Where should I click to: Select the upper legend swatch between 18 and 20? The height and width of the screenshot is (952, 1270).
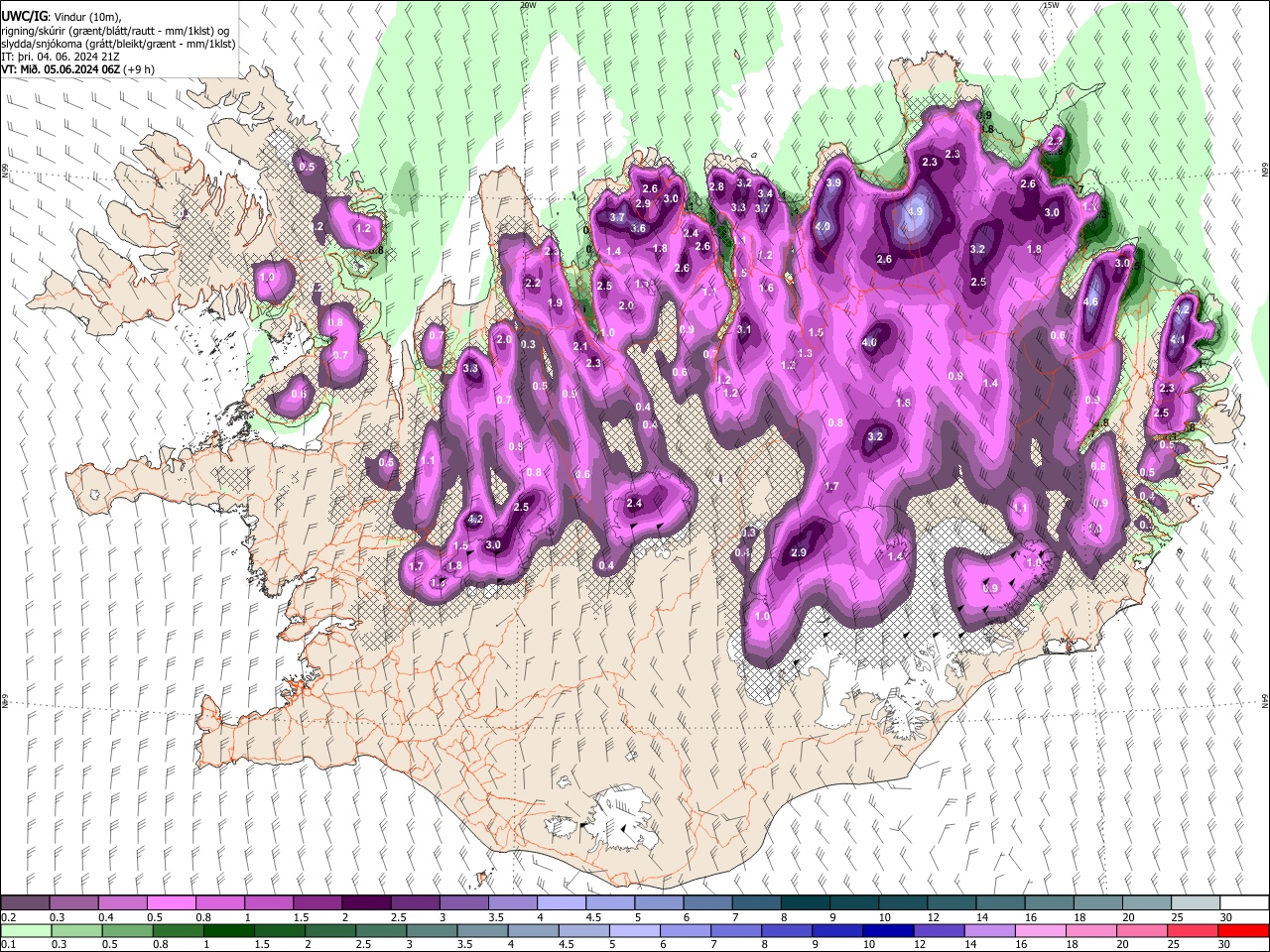(1096, 903)
